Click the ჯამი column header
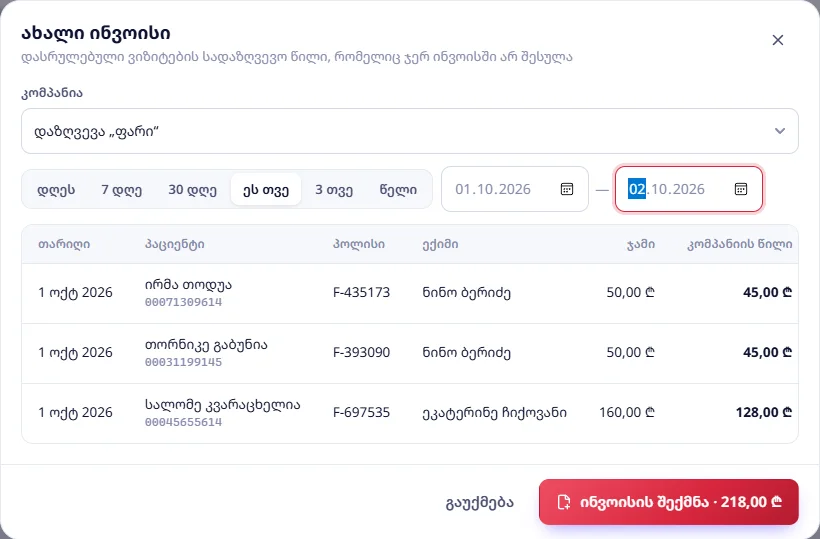Screen dimensions: 820x539 click(641, 244)
